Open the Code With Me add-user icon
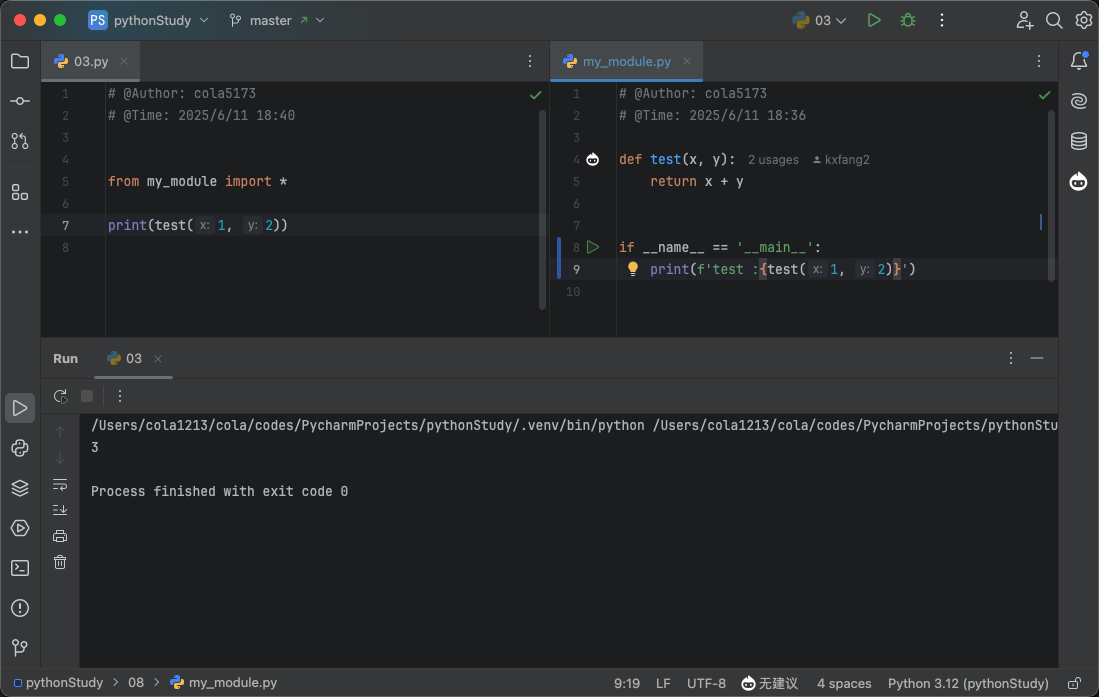The image size is (1099, 697). tap(1024, 20)
